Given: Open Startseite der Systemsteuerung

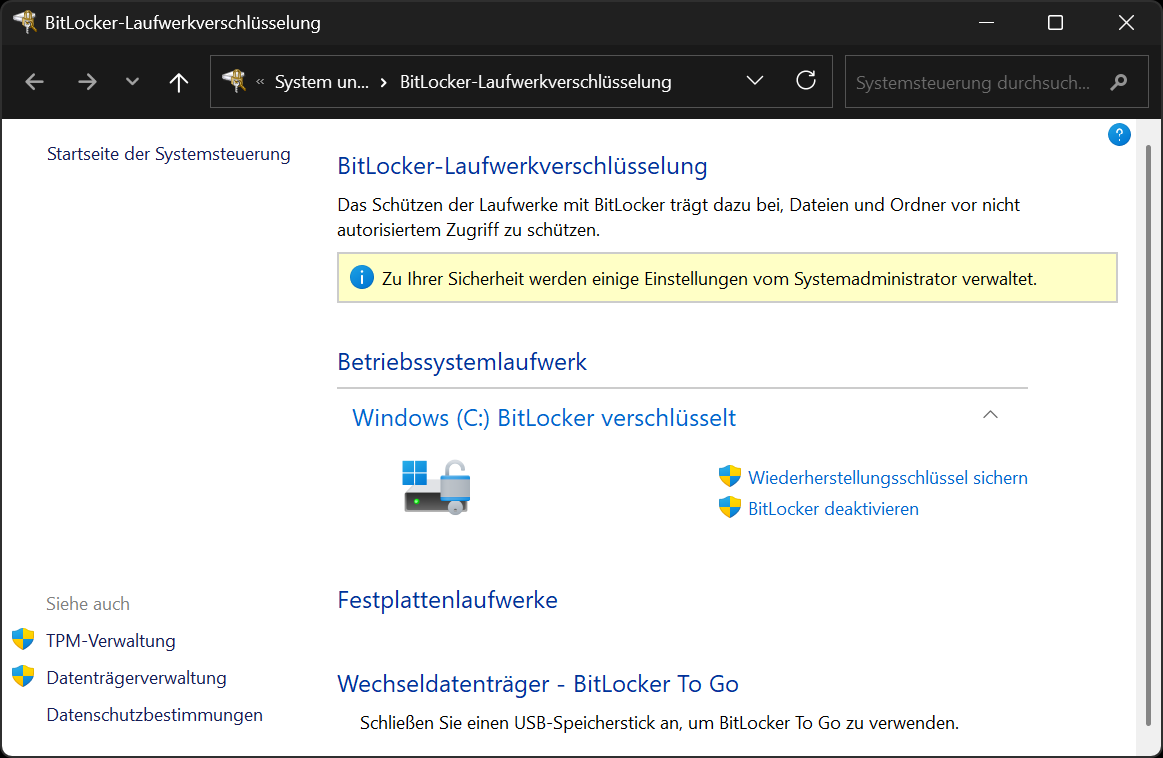Looking at the screenshot, I should (x=168, y=154).
